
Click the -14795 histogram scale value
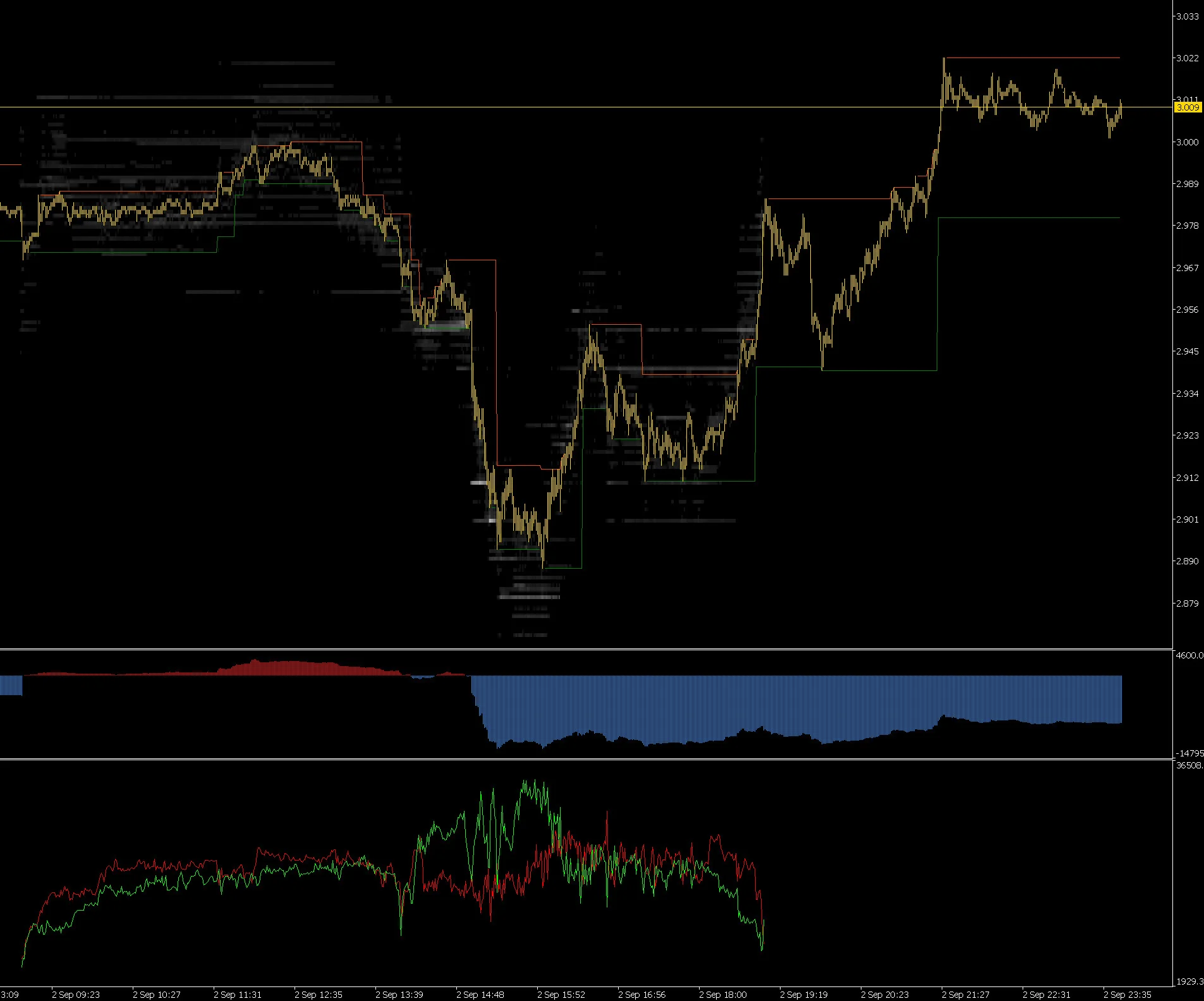(1189, 753)
